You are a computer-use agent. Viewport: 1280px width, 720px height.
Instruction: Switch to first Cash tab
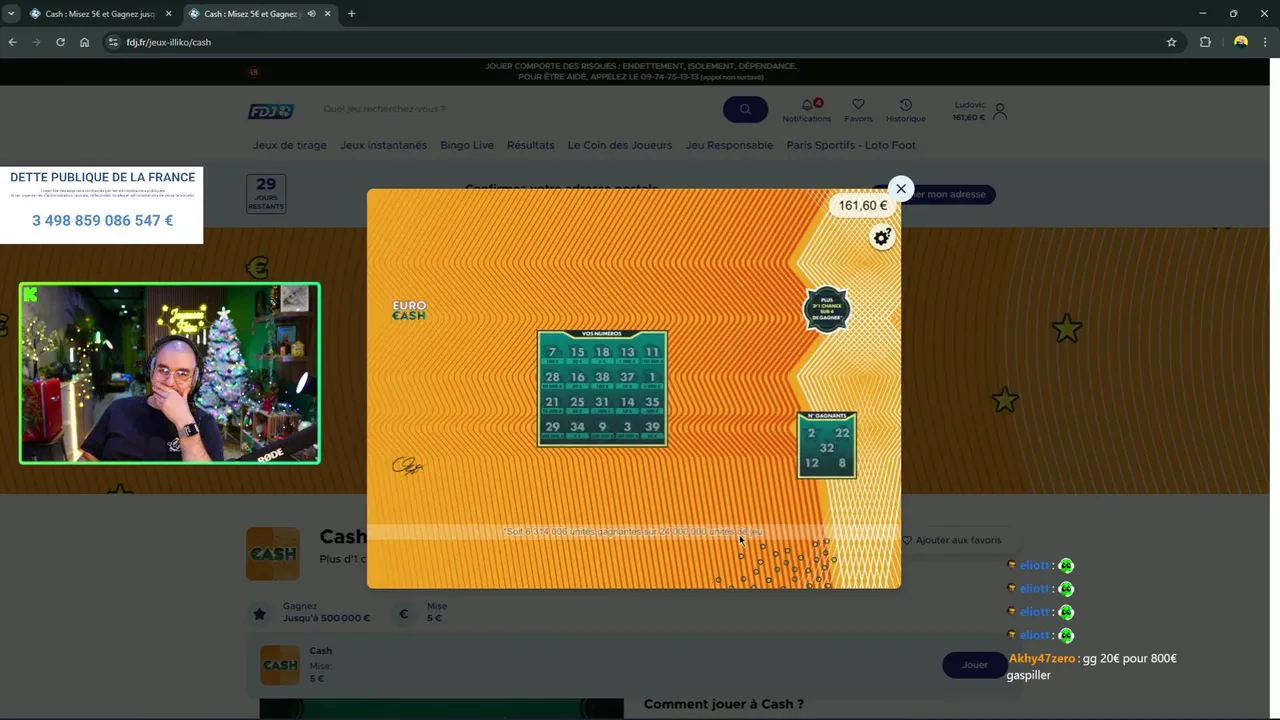[x=100, y=14]
